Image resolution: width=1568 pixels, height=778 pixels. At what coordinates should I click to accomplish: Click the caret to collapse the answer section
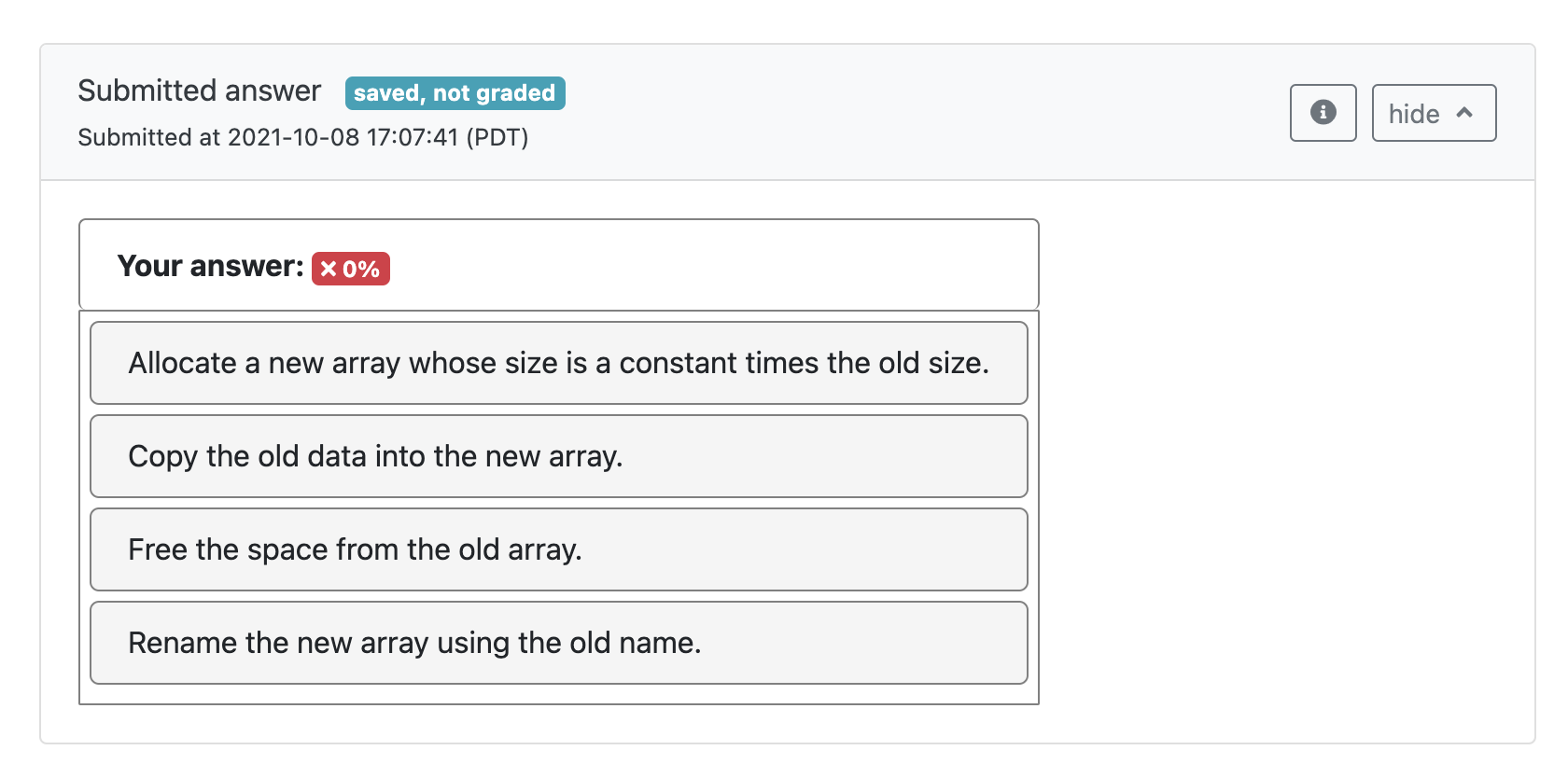(x=1463, y=112)
